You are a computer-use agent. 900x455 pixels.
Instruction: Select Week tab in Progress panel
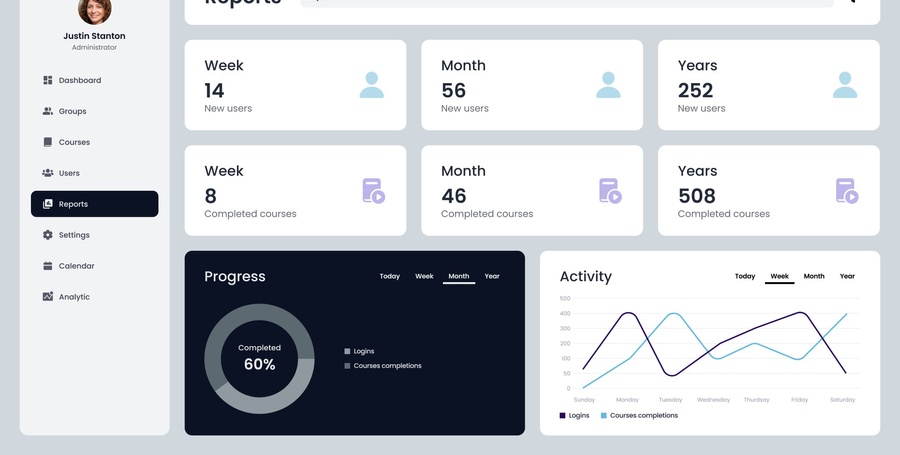tap(424, 276)
